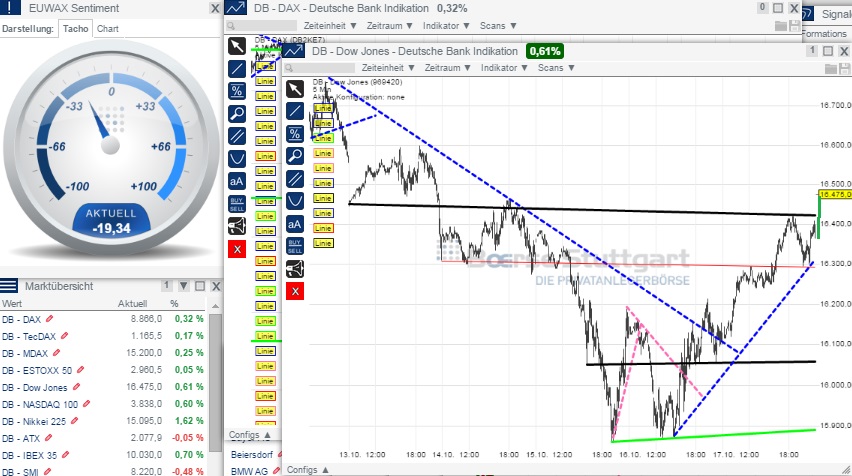Open Indikator dropdown in Dow Jones window
The width and height of the screenshot is (852, 476).
click(504, 68)
